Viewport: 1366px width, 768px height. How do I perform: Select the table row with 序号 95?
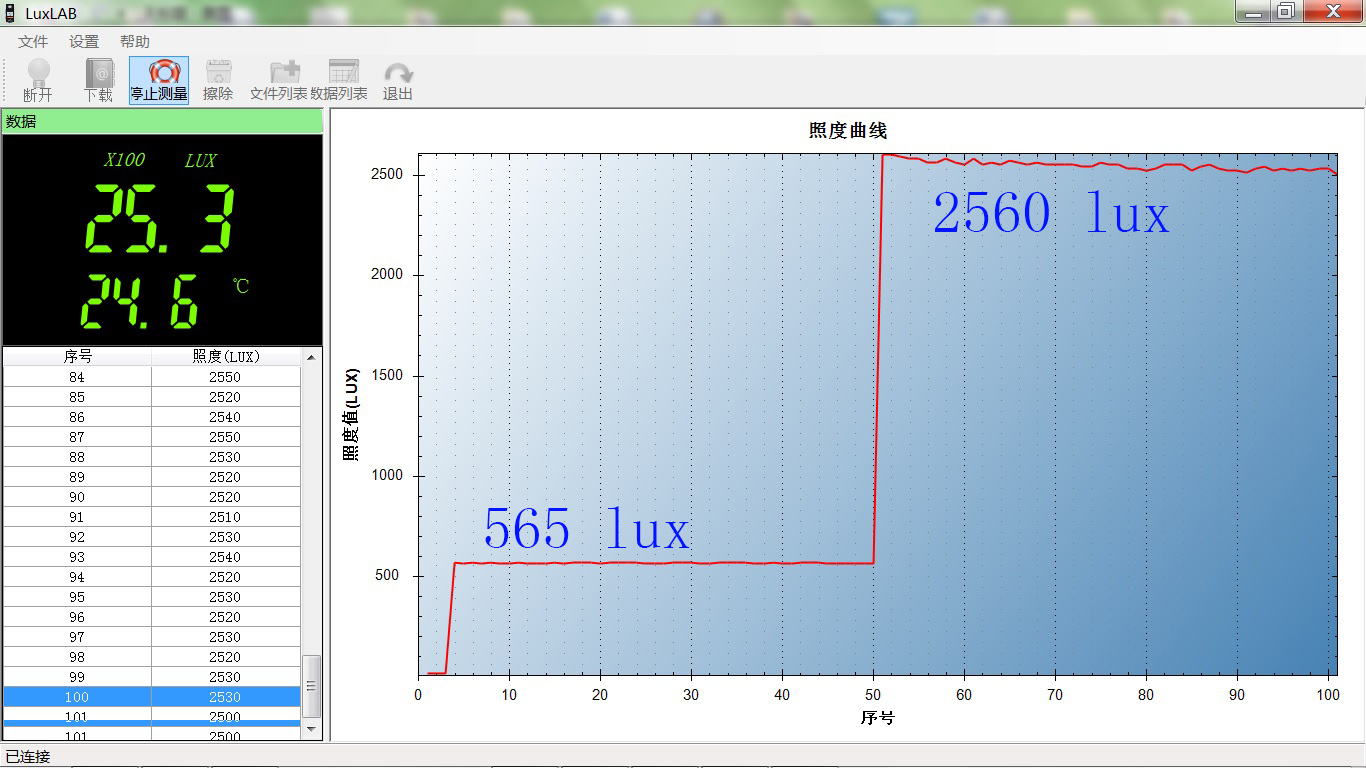(x=152, y=597)
